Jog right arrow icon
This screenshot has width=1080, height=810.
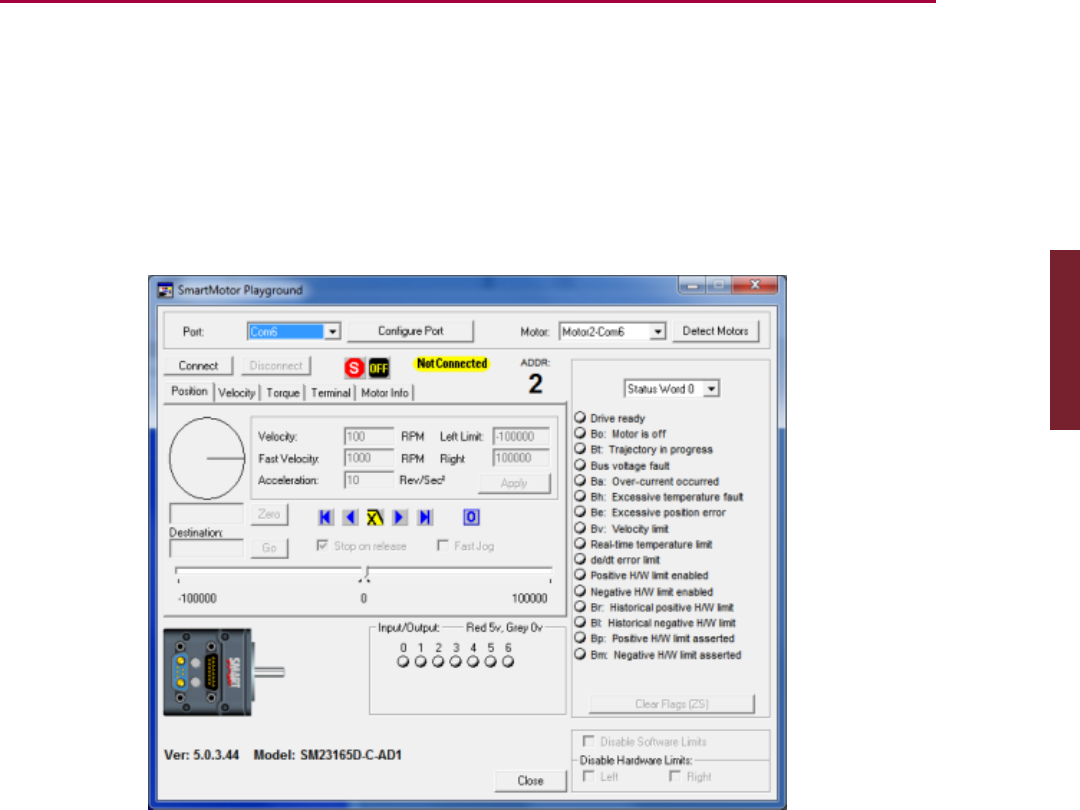[399, 517]
